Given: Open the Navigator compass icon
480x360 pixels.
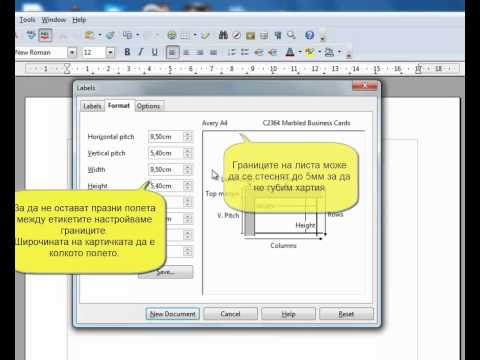Looking at the screenshot, I should point(237,35).
